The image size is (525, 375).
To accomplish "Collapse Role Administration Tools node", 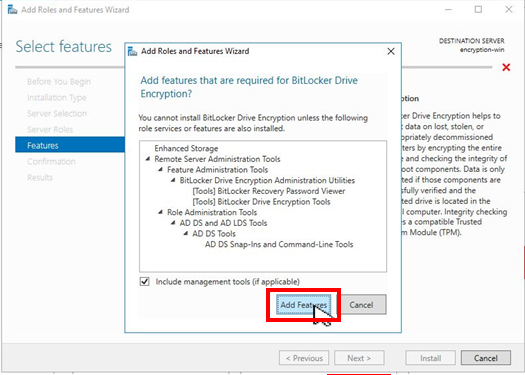I will click(160, 212).
